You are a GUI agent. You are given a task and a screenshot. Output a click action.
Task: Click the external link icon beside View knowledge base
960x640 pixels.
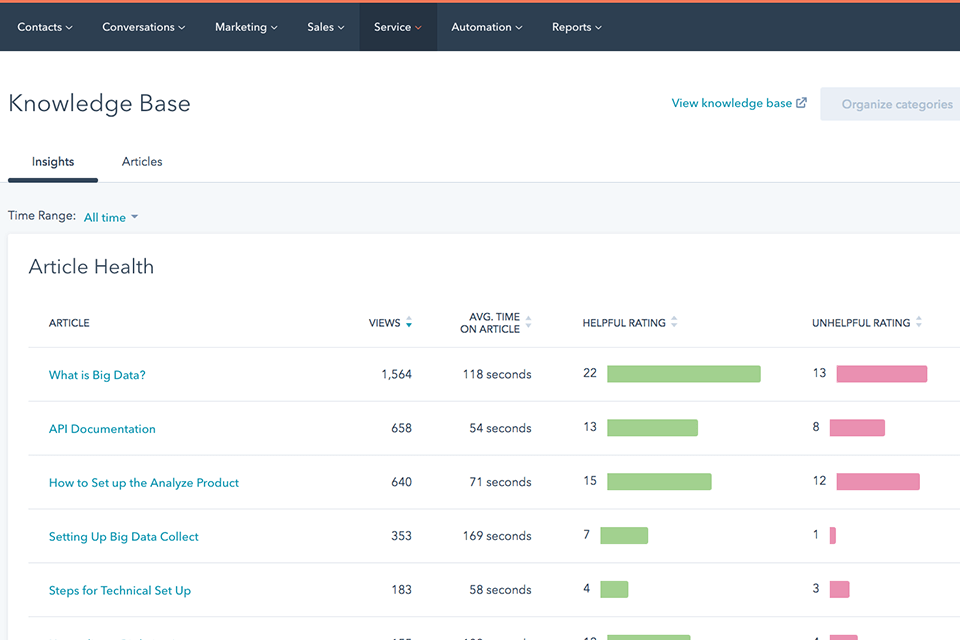(802, 102)
